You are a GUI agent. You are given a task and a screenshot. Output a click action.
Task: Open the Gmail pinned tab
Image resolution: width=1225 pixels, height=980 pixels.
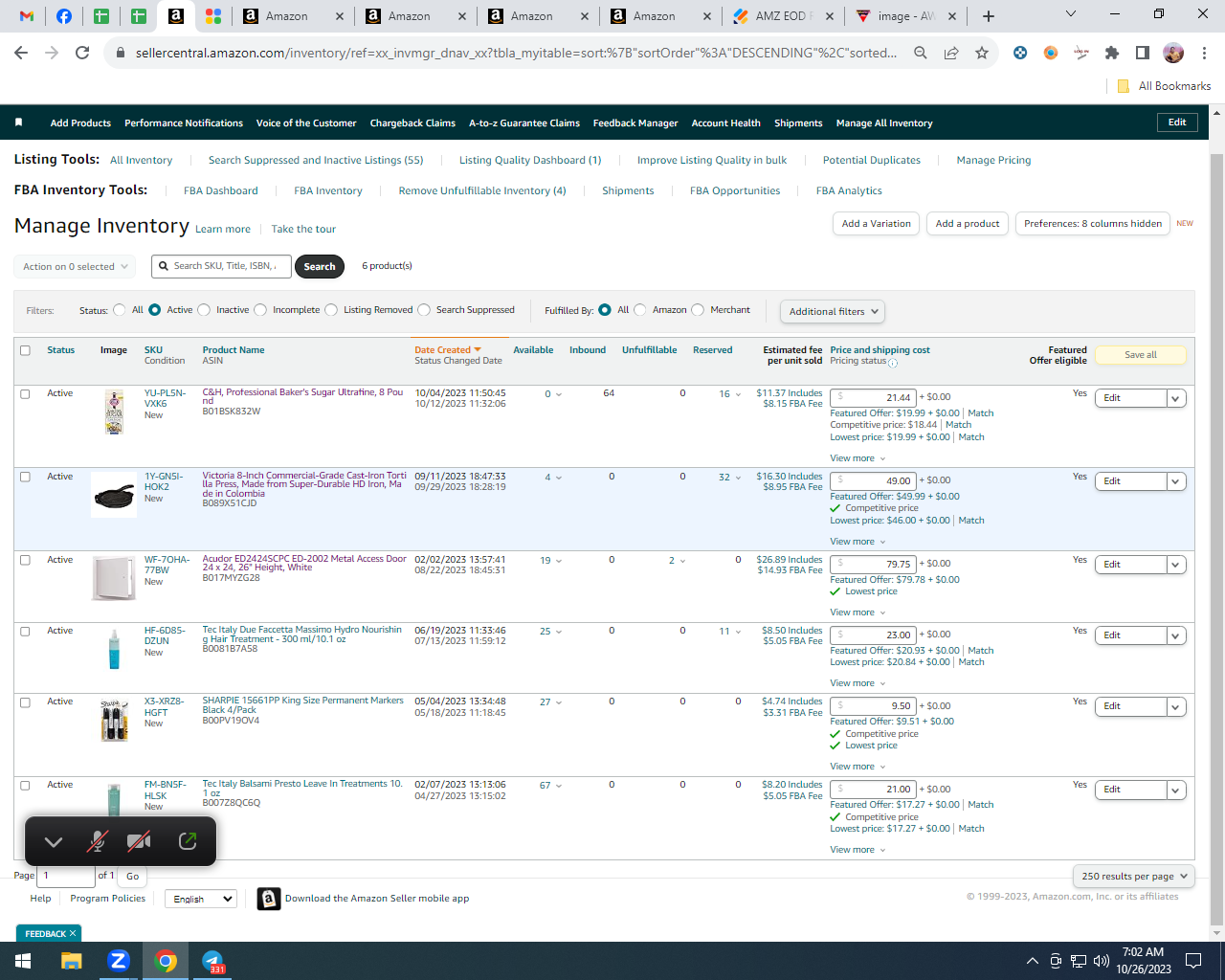(27, 16)
